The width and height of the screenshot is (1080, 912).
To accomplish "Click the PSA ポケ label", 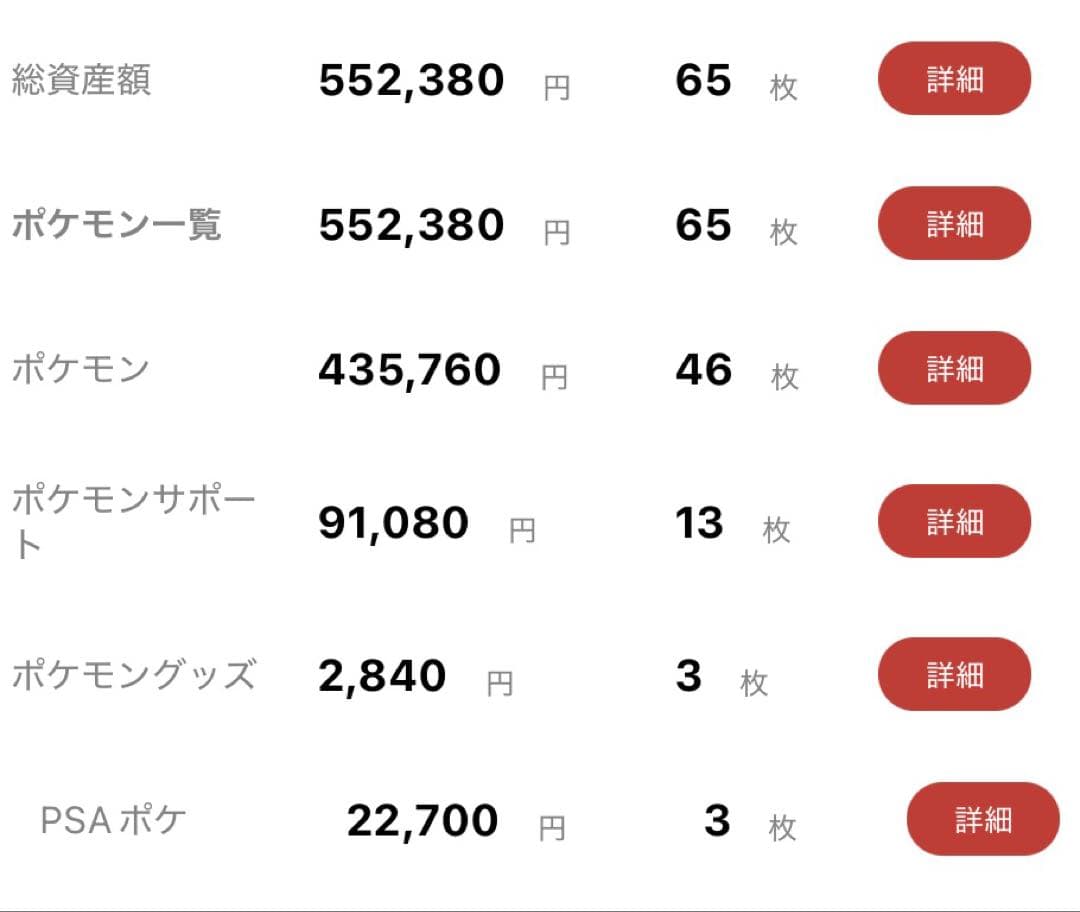I will pyautogui.click(x=113, y=820).
